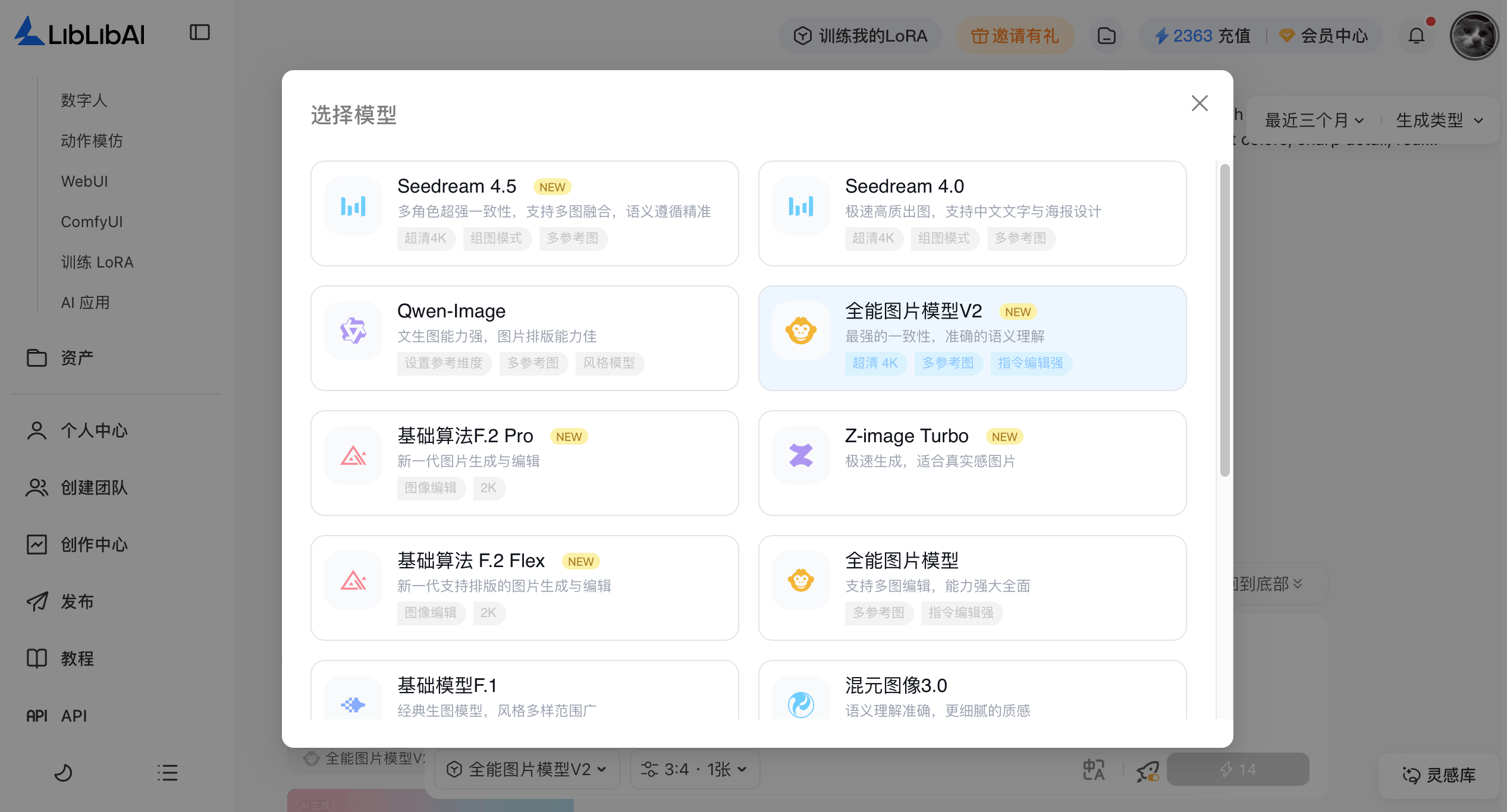
Task: Click 邀请有礼 button
Action: pos(1015,36)
